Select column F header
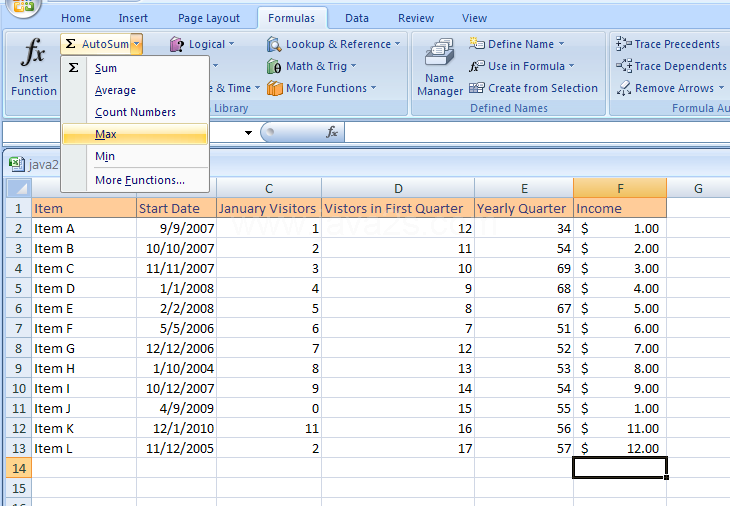The width and height of the screenshot is (730, 506). (x=620, y=189)
